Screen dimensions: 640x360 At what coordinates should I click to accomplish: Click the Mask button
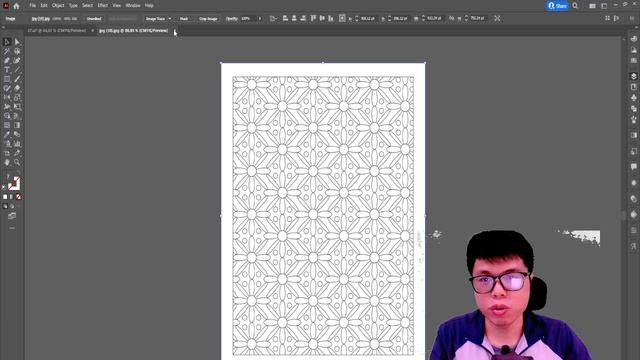coord(184,19)
